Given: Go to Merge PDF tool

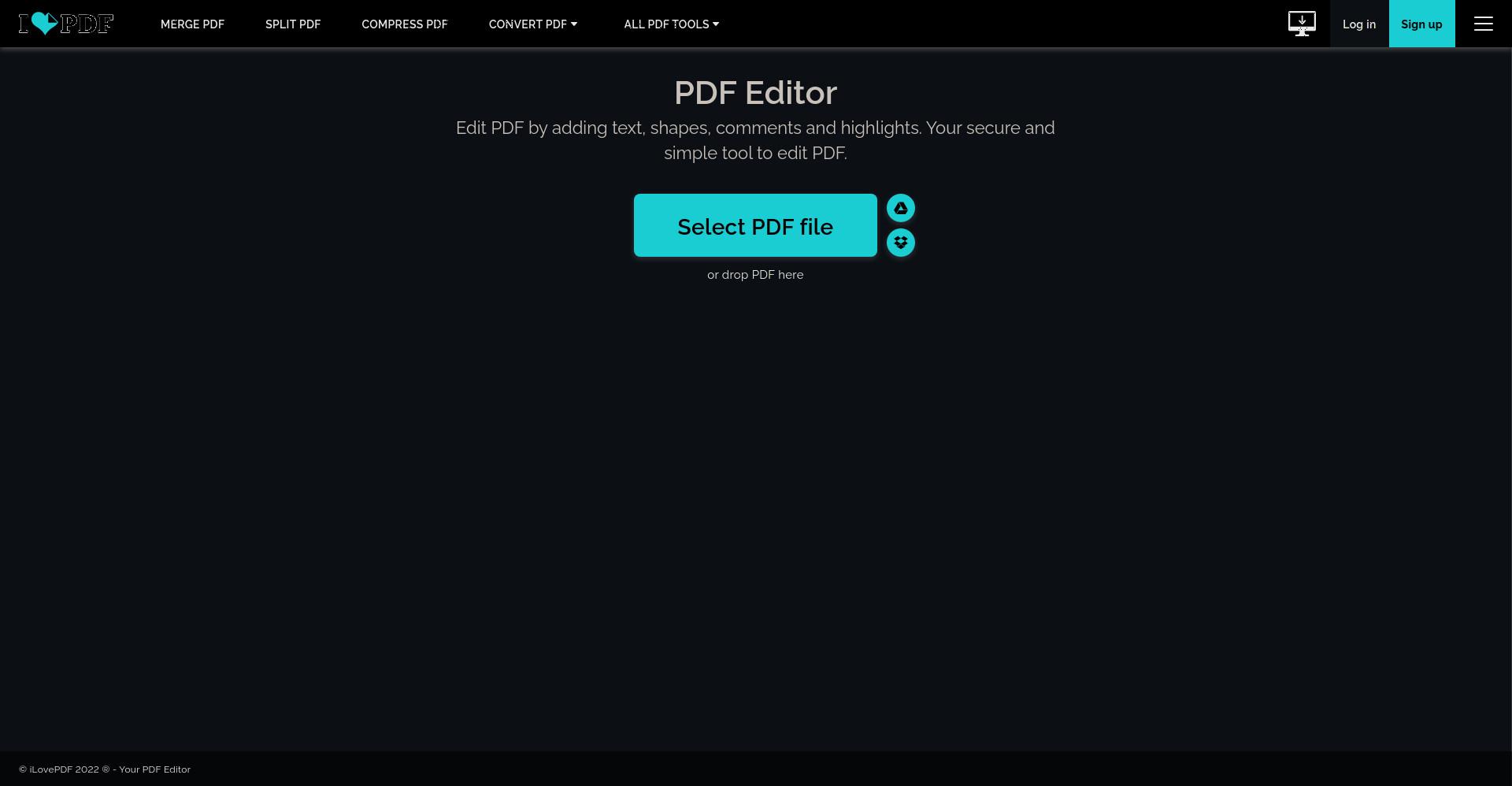Looking at the screenshot, I should pos(192,24).
